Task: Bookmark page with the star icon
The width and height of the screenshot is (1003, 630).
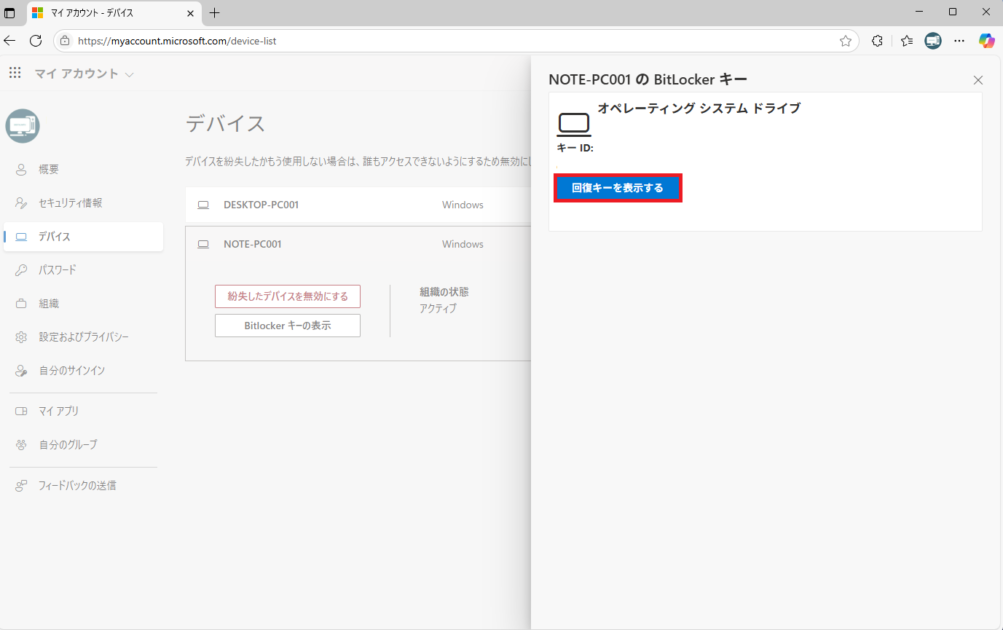Action: pyautogui.click(x=846, y=41)
